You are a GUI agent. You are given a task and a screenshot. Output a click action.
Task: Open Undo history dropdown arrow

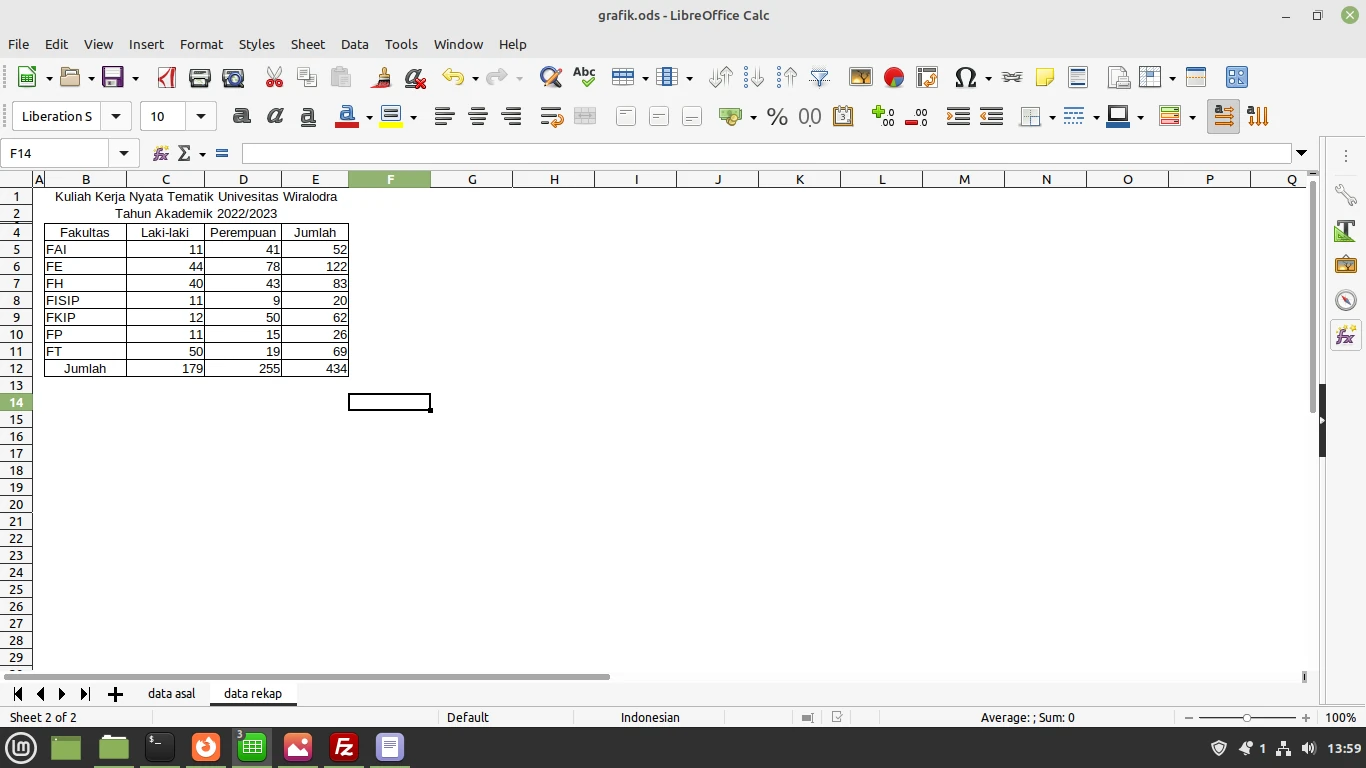pyautogui.click(x=474, y=77)
